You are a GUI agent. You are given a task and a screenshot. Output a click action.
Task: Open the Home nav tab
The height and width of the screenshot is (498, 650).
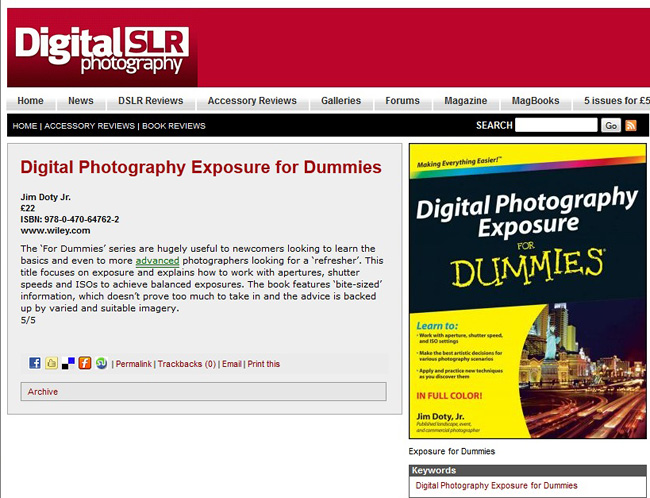point(31,101)
